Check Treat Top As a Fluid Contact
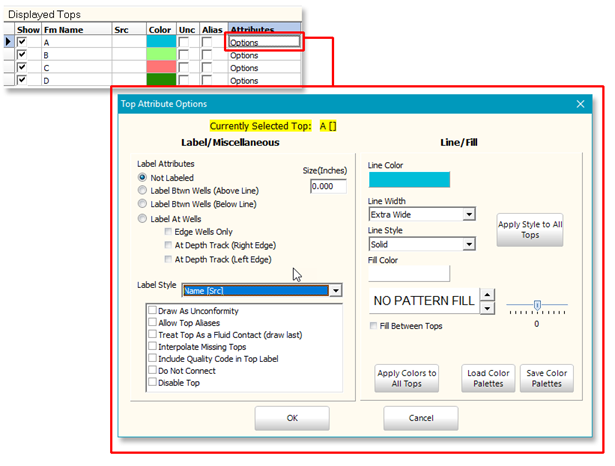The height and width of the screenshot is (466, 615). (x=153, y=335)
